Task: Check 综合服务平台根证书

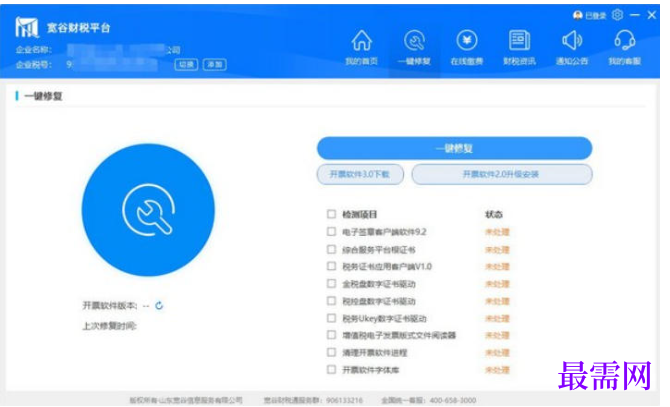Action: click(331, 249)
